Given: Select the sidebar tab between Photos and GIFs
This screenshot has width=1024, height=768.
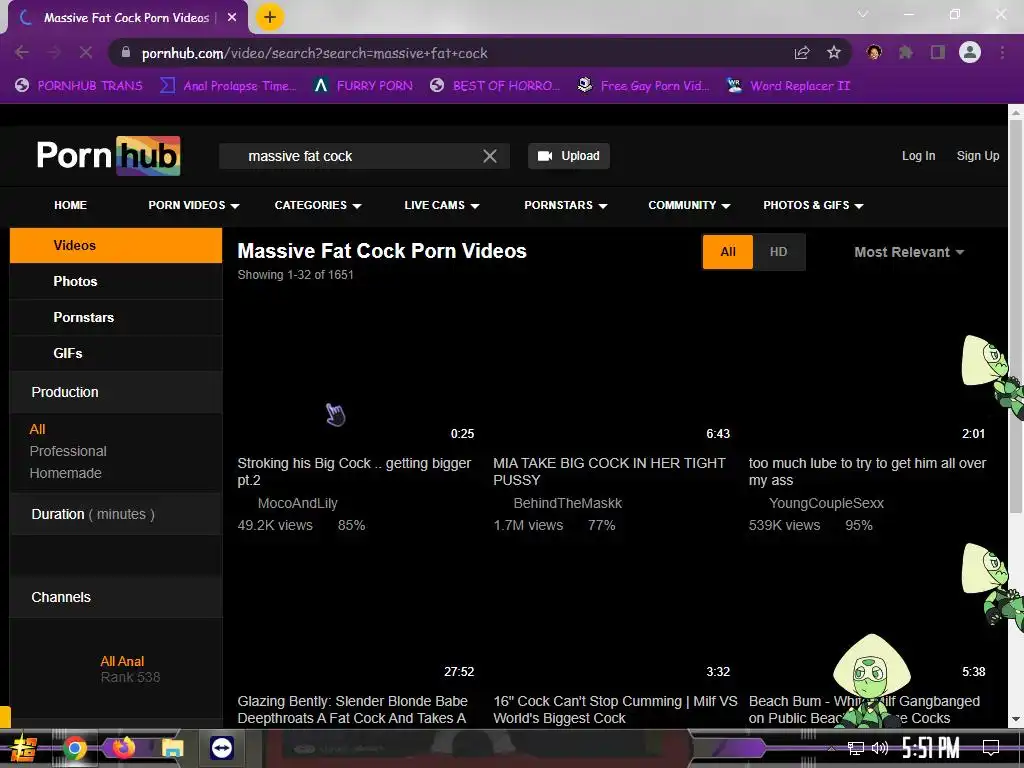Looking at the screenshot, I should [116, 317].
